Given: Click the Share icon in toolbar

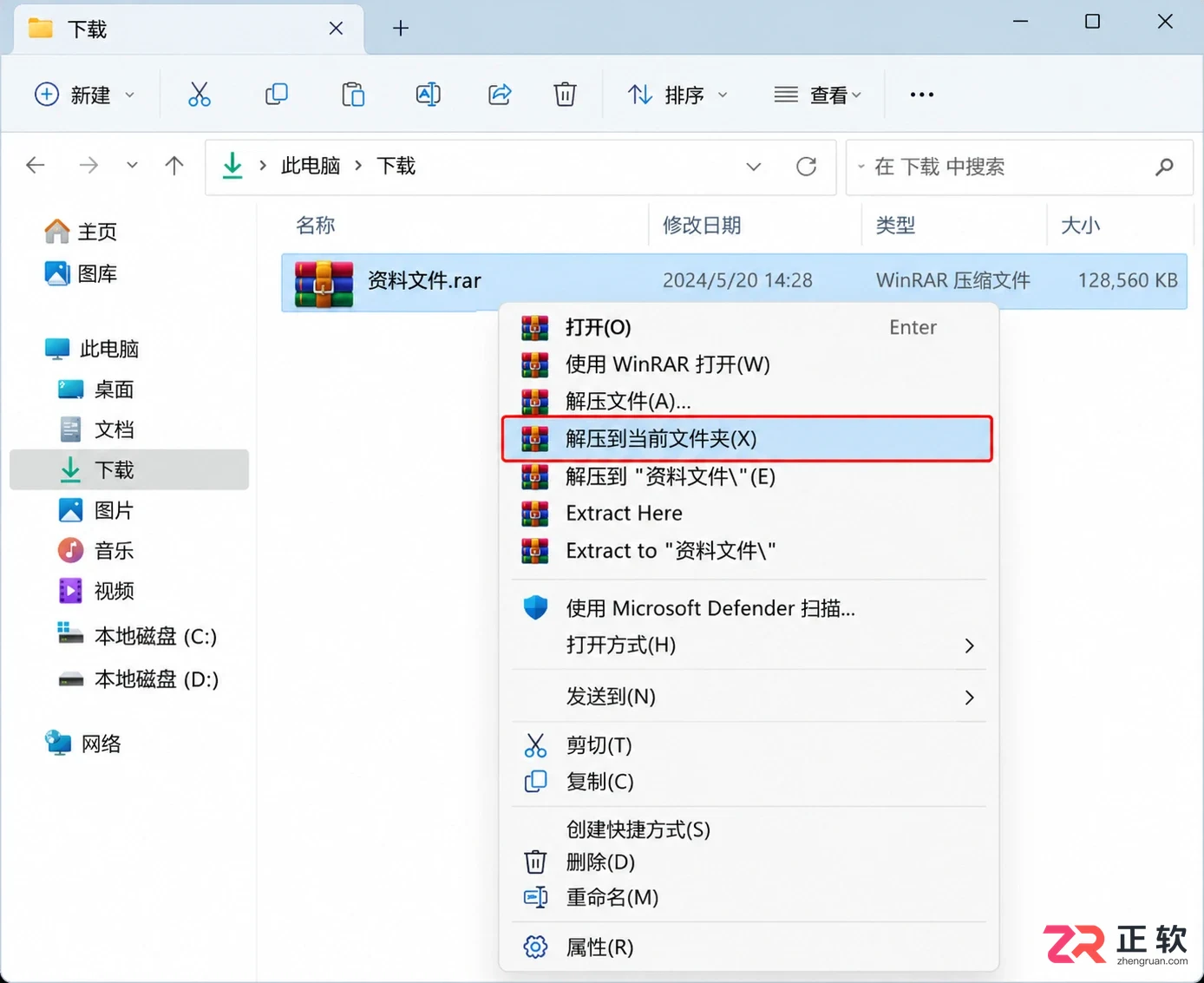Looking at the screenshot, I should point(500,95).
